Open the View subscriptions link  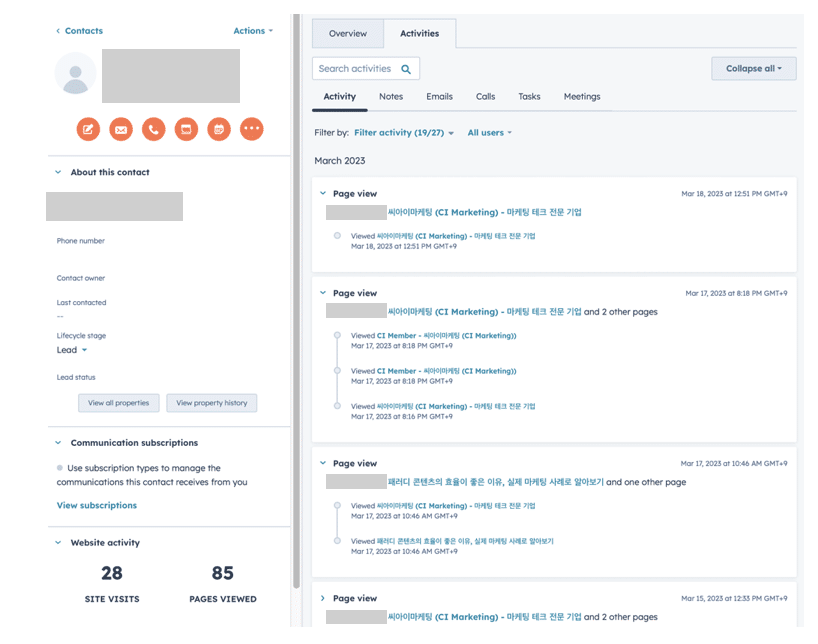(97, 505)
